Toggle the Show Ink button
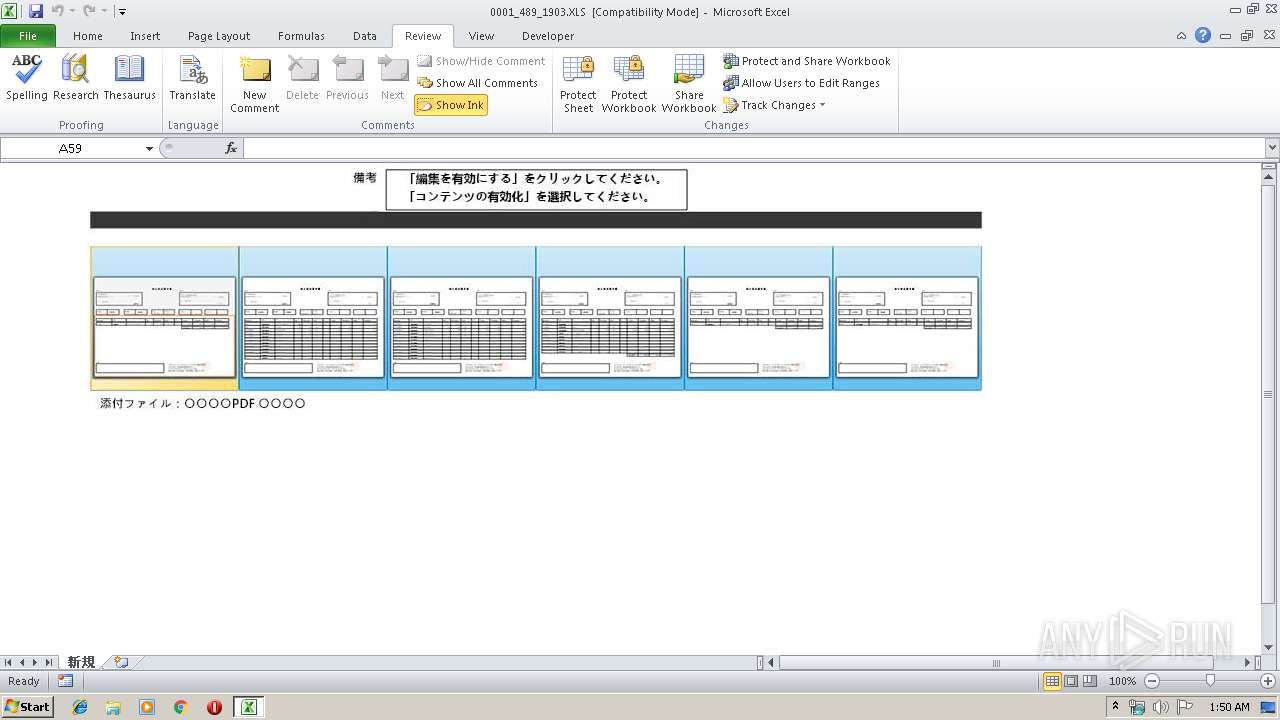 point(451,105)
